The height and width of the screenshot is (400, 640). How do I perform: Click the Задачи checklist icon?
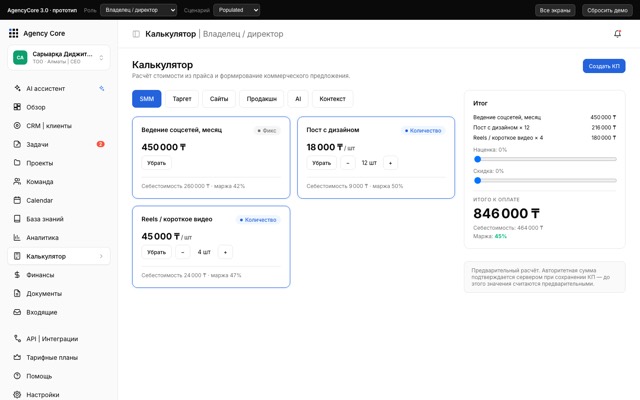point(17,144)
